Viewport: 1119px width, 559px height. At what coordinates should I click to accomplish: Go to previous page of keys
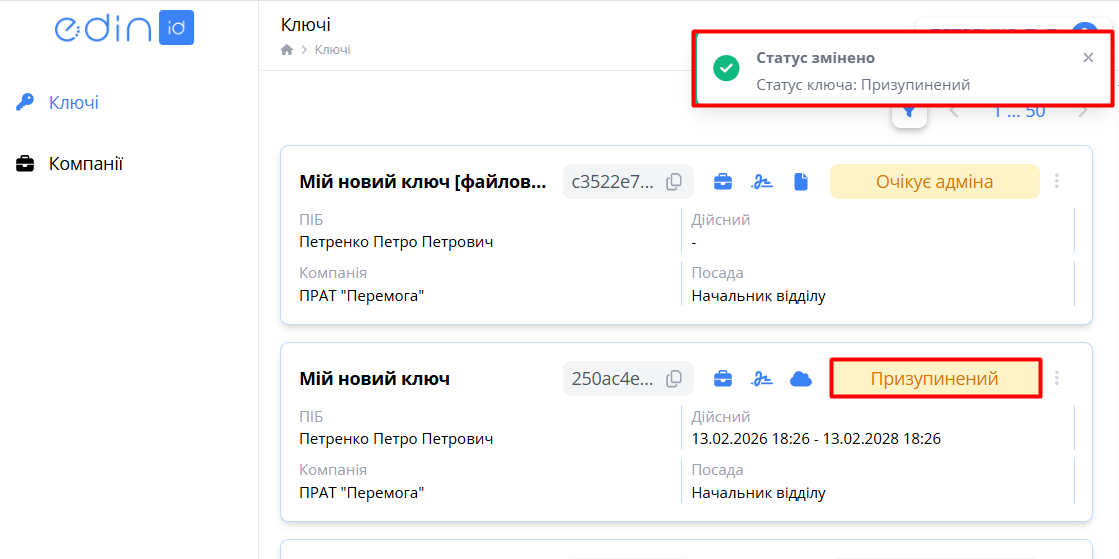click(x=954, y=112)
